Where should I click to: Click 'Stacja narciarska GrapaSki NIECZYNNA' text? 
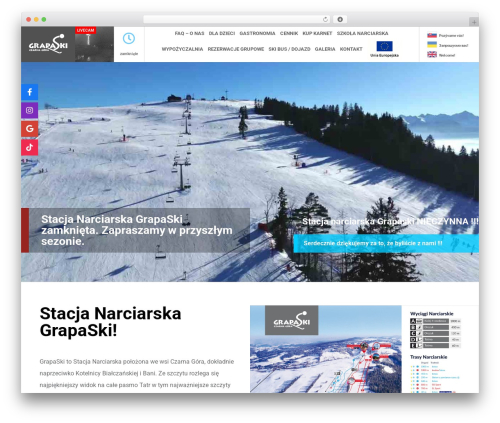coord(390,221)
